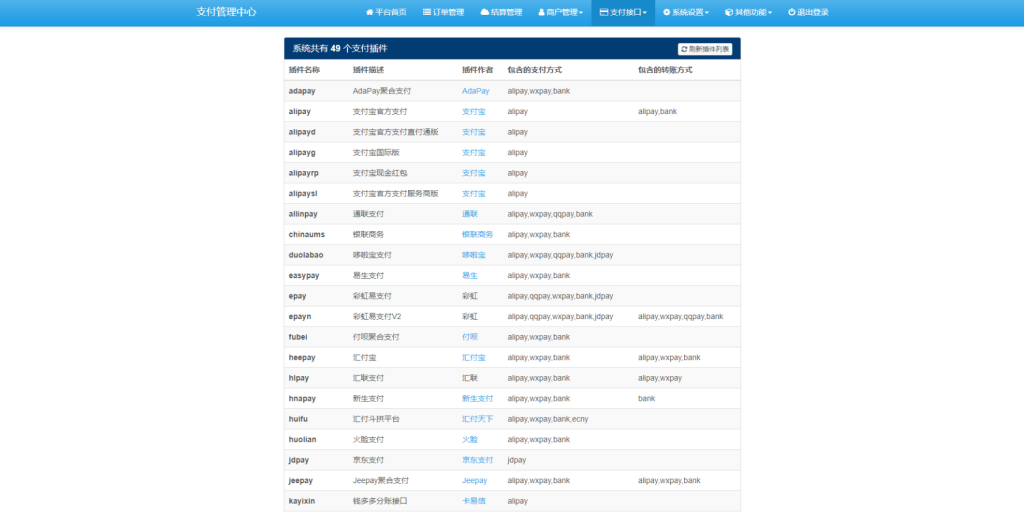The height and width of the screenshot is (520, 1024).
Task: Open the 银联商务 author link
Action: [477, 235]
